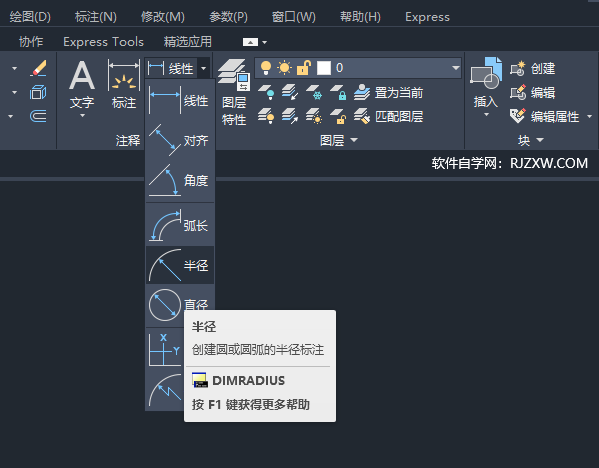Click the white layer color swatch
The image size is (599, 468).
click(324, 68)
